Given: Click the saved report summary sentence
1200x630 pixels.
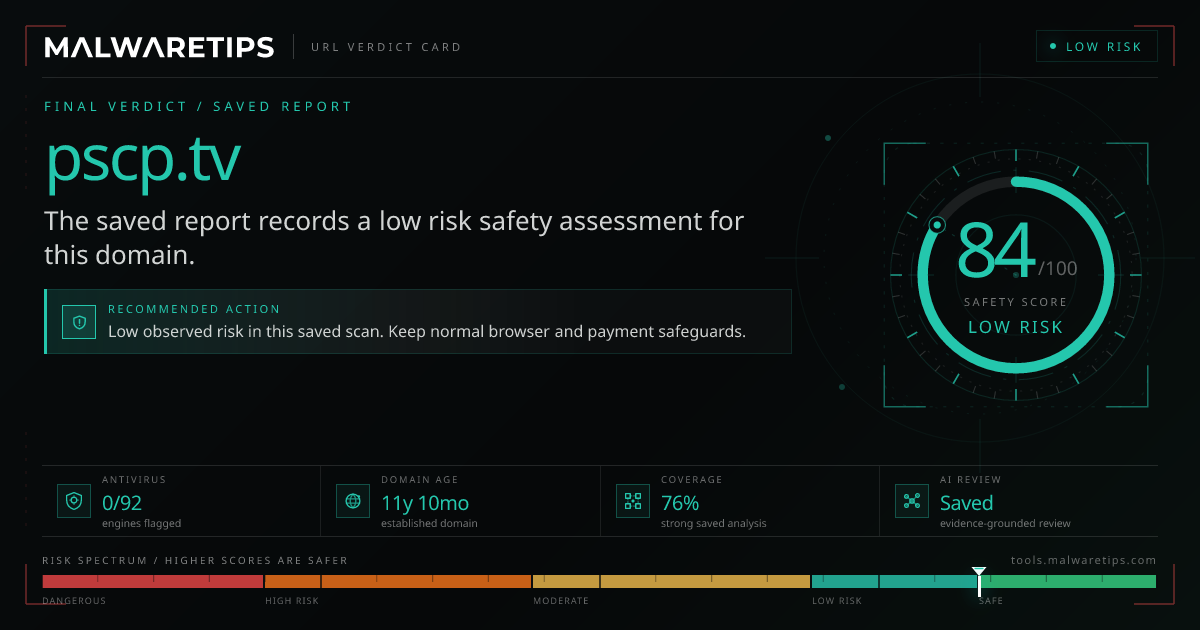Looking at the screenshot, I should (x=394, y=238).
